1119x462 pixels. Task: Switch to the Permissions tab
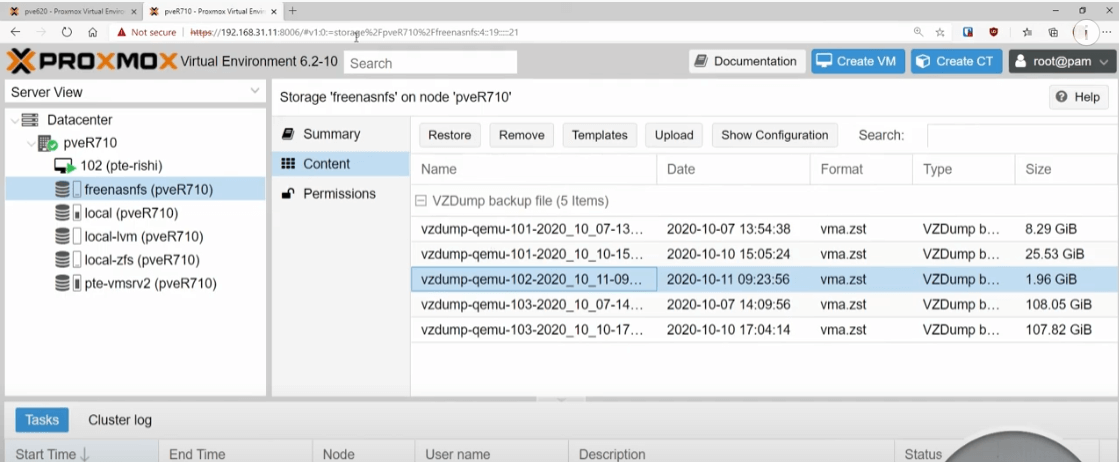point(339,194)
